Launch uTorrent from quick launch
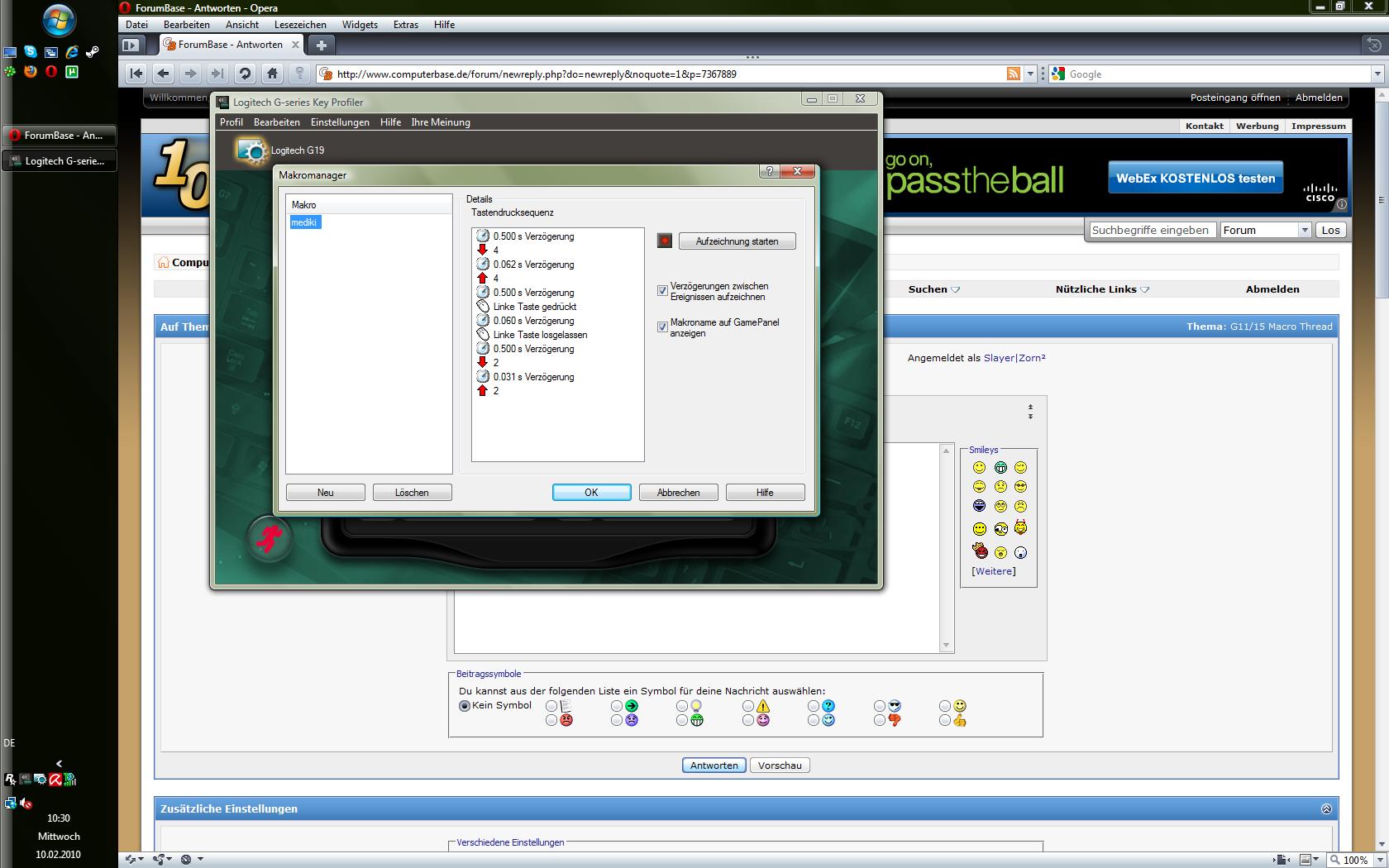This screenshot has width=1389, height=868. (x=72, y=72)
